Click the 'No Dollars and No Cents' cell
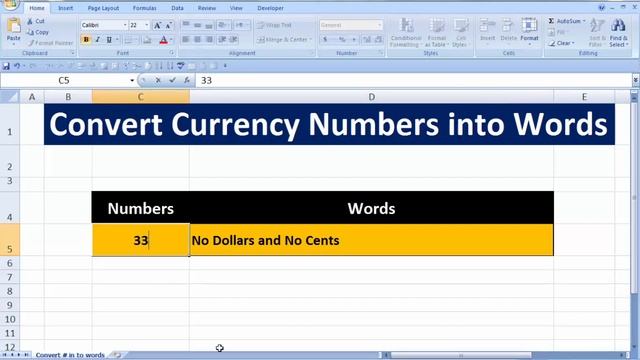 pos(371,240)
